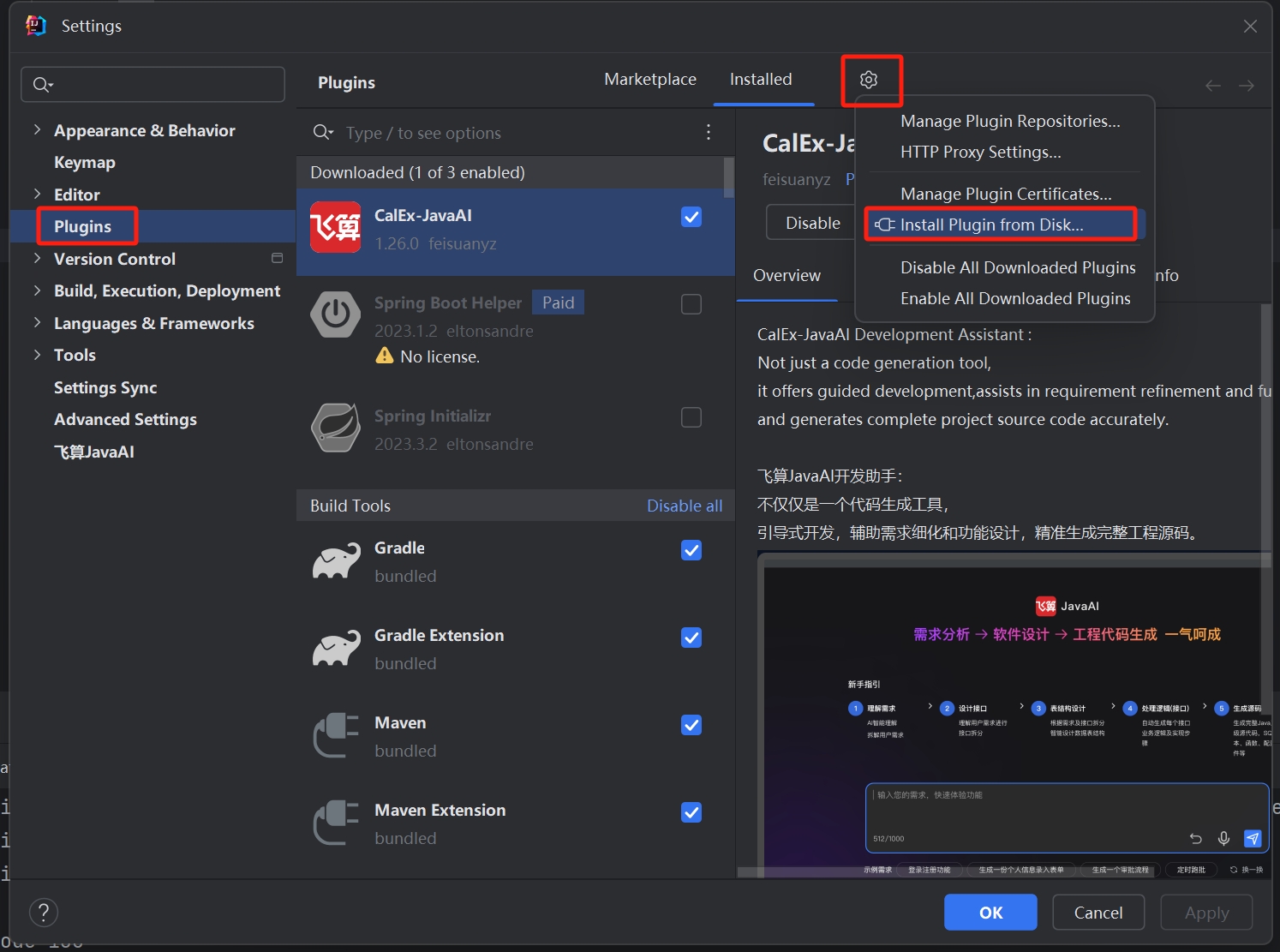
Task: Open the plugins gear settings icon
Action: (x=869, y=80)
